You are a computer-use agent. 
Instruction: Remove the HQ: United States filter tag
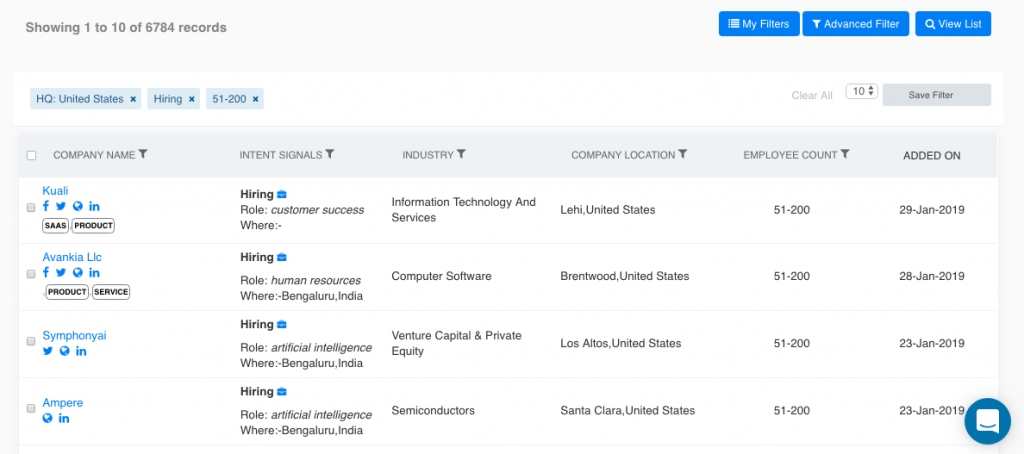click(133, 99)
